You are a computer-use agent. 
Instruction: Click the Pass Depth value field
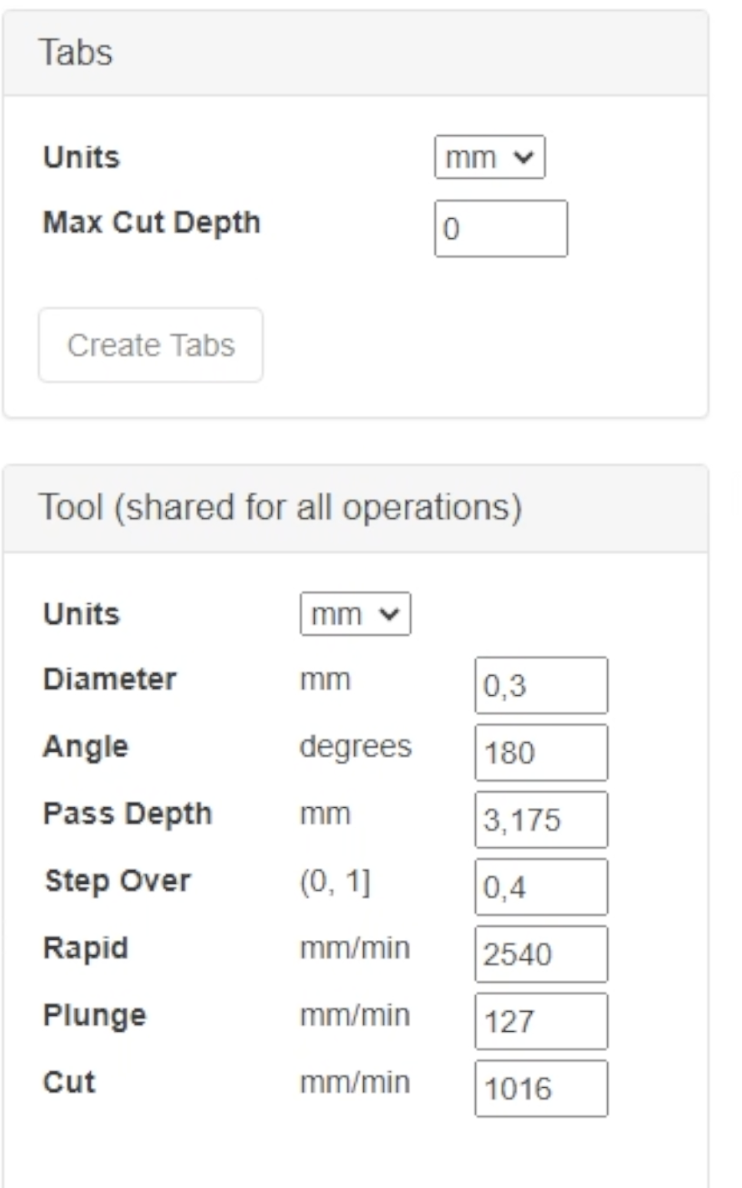[x=541, y=820]
